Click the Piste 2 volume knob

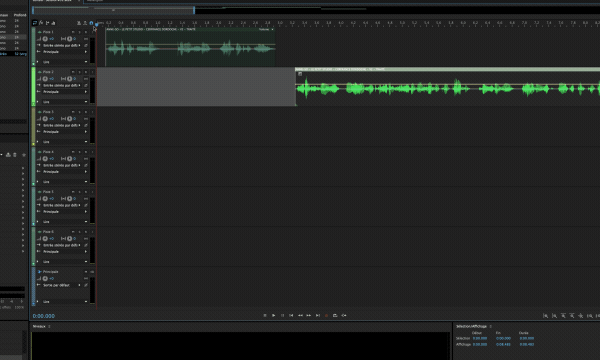pyautogui.click(x=45, y=79)
